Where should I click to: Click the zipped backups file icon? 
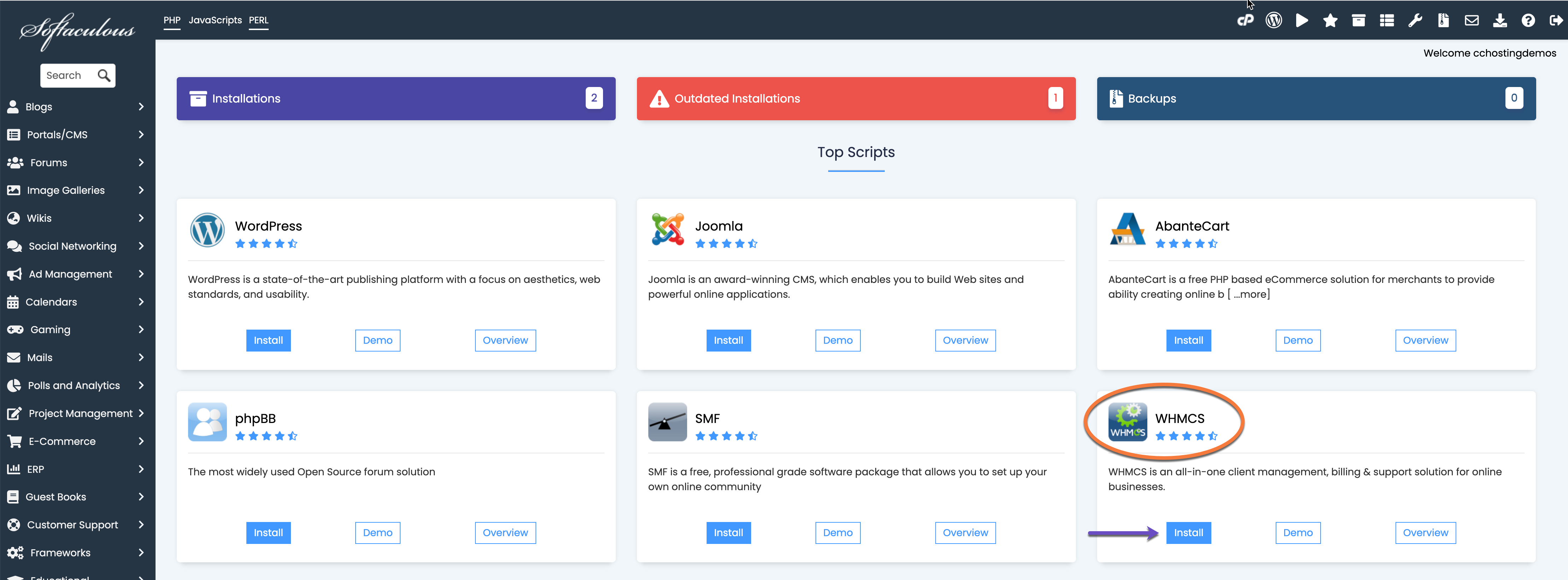tap(1443, 21)
